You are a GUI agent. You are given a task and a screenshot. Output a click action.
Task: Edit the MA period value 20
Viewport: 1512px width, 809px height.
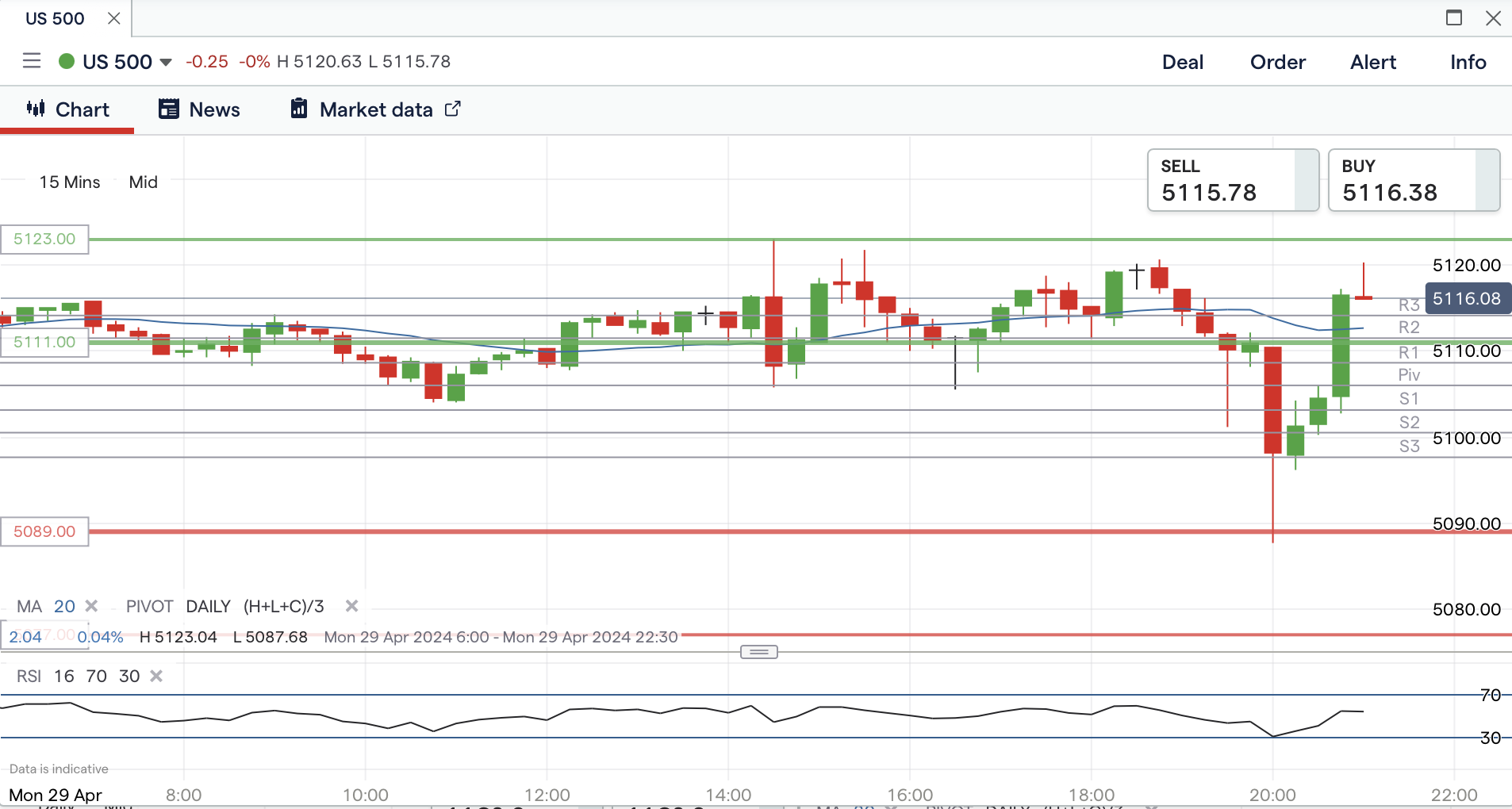[x=64, y=606]
